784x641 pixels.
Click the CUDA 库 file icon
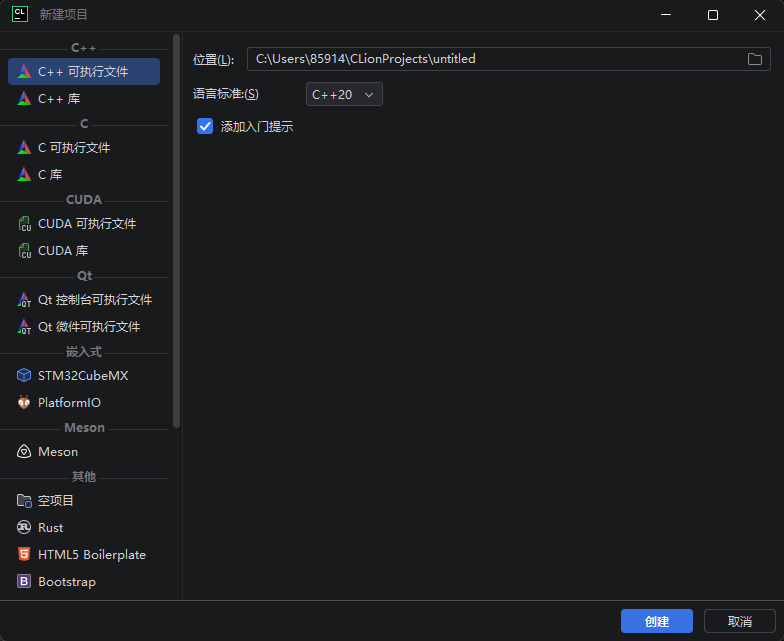click(24, 250)
